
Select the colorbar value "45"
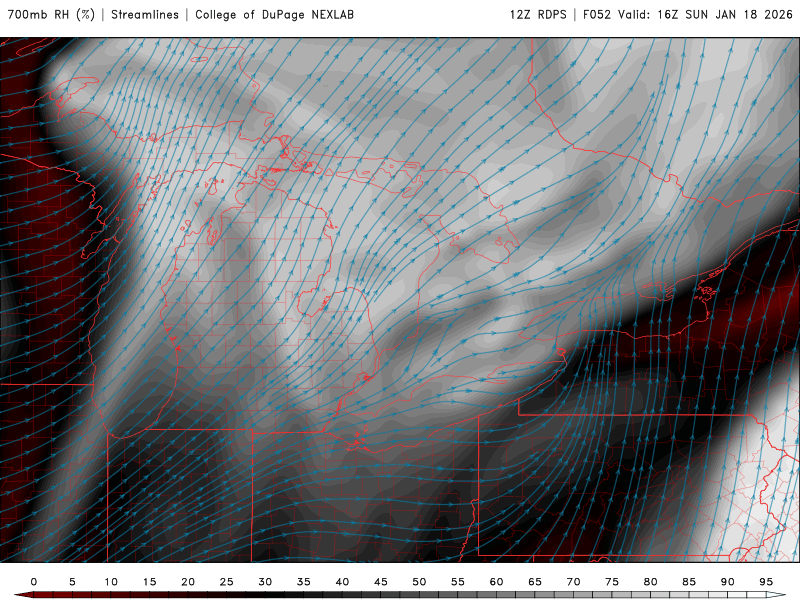(381, 582)
